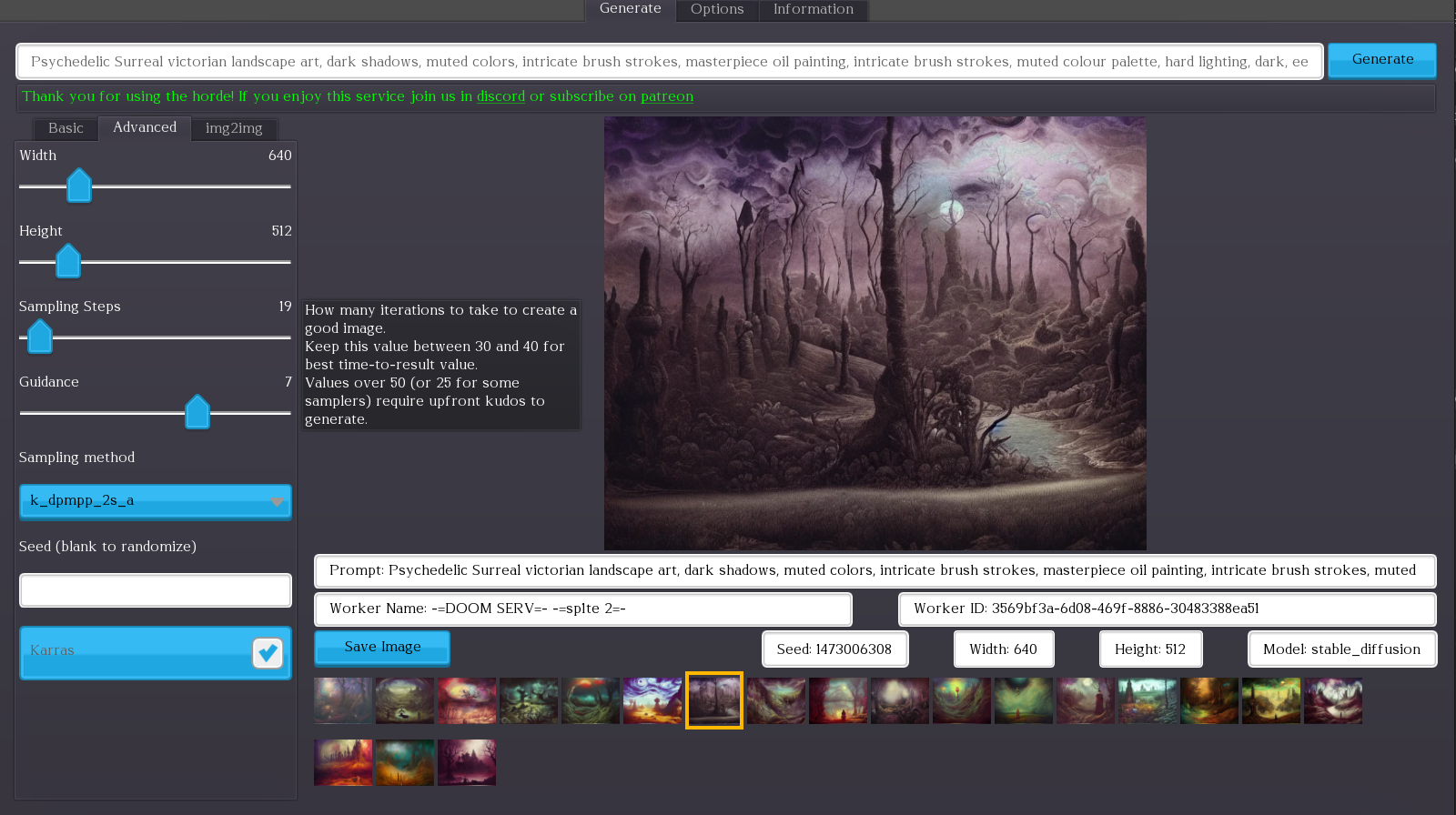Select the orange-bordered selected thumbnail
This screenshot has width=1456, height=815.
click(x=714, y=700)
